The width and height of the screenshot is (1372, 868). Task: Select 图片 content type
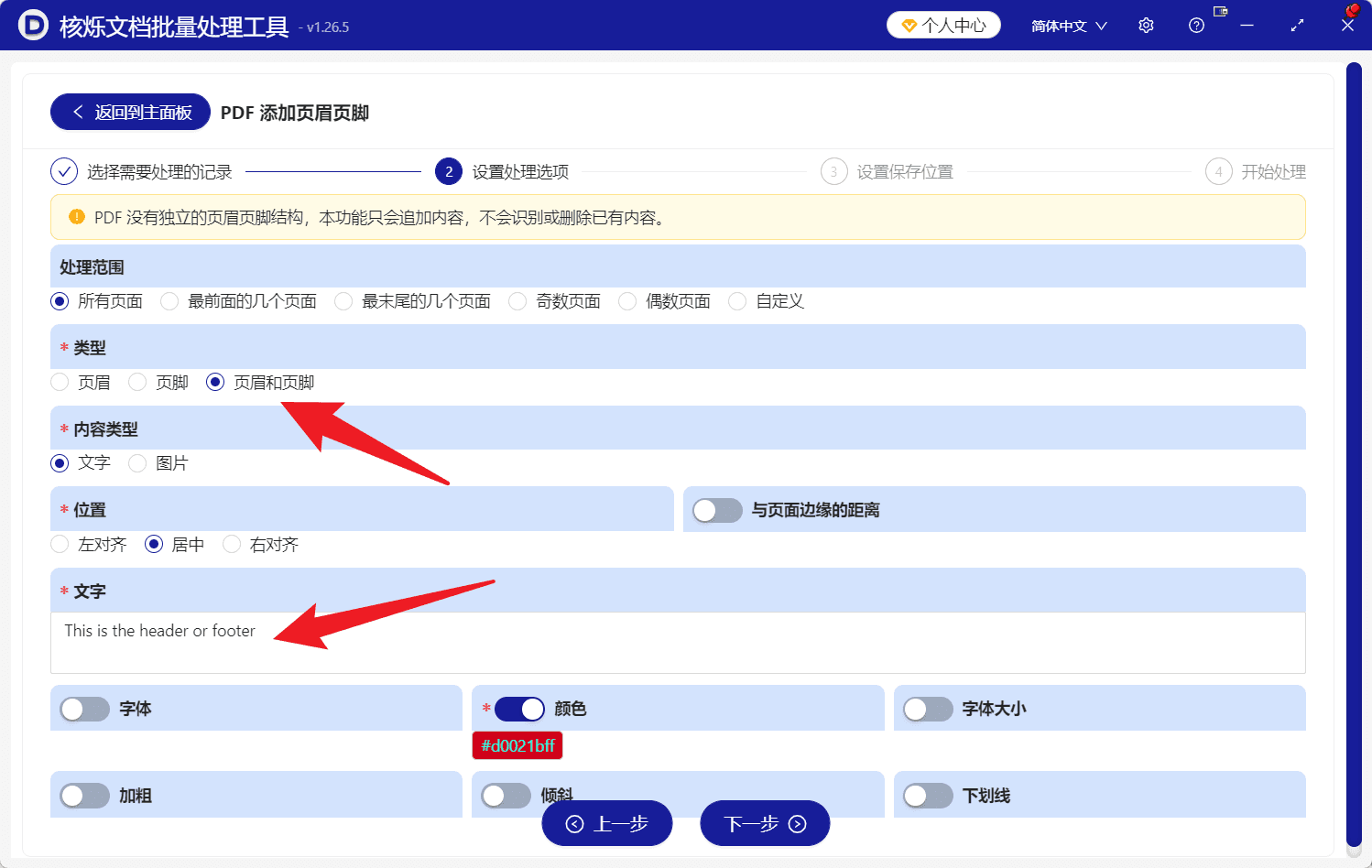[158, 463]
